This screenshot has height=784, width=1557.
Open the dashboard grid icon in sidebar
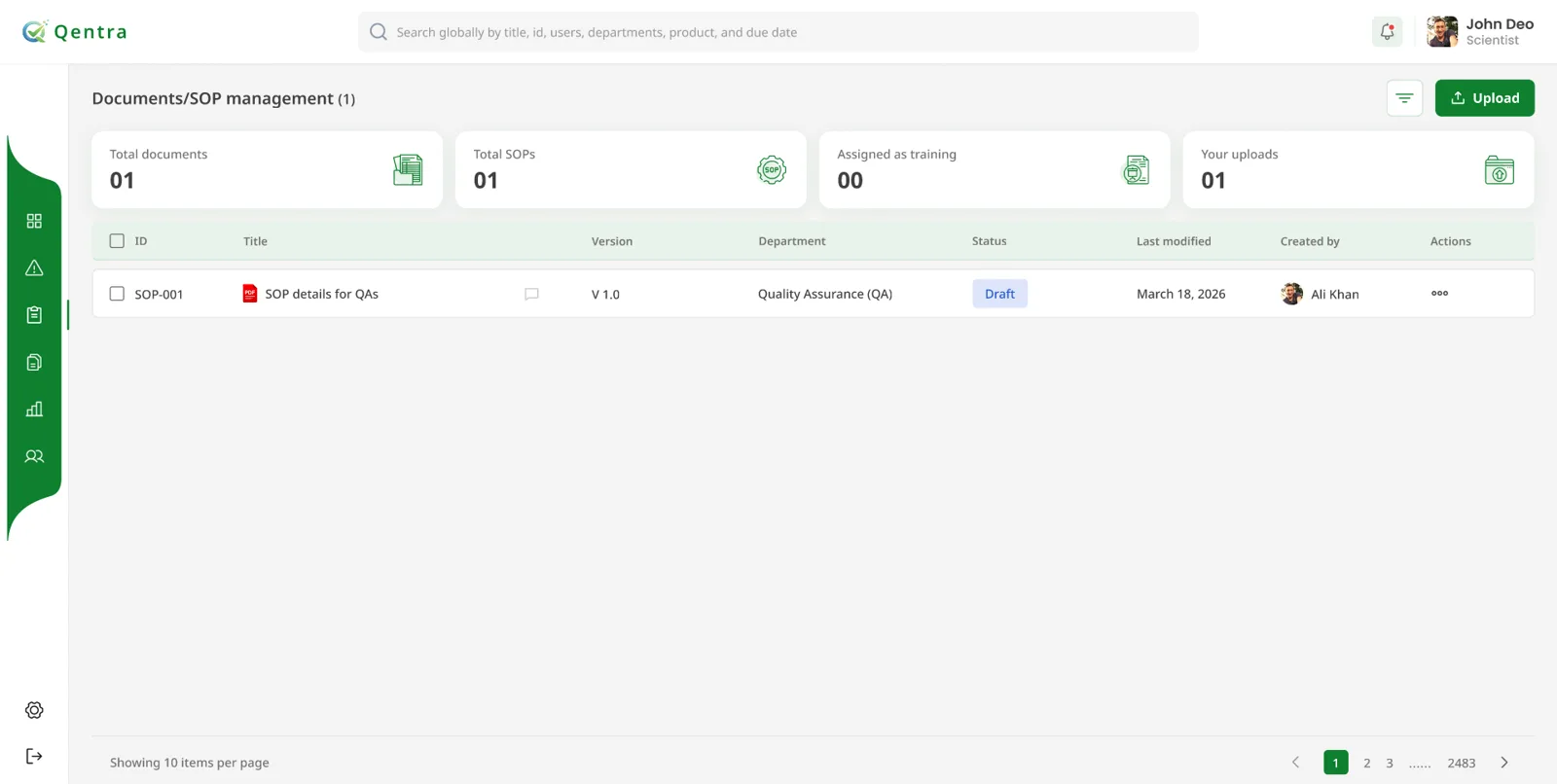point(34,221)
